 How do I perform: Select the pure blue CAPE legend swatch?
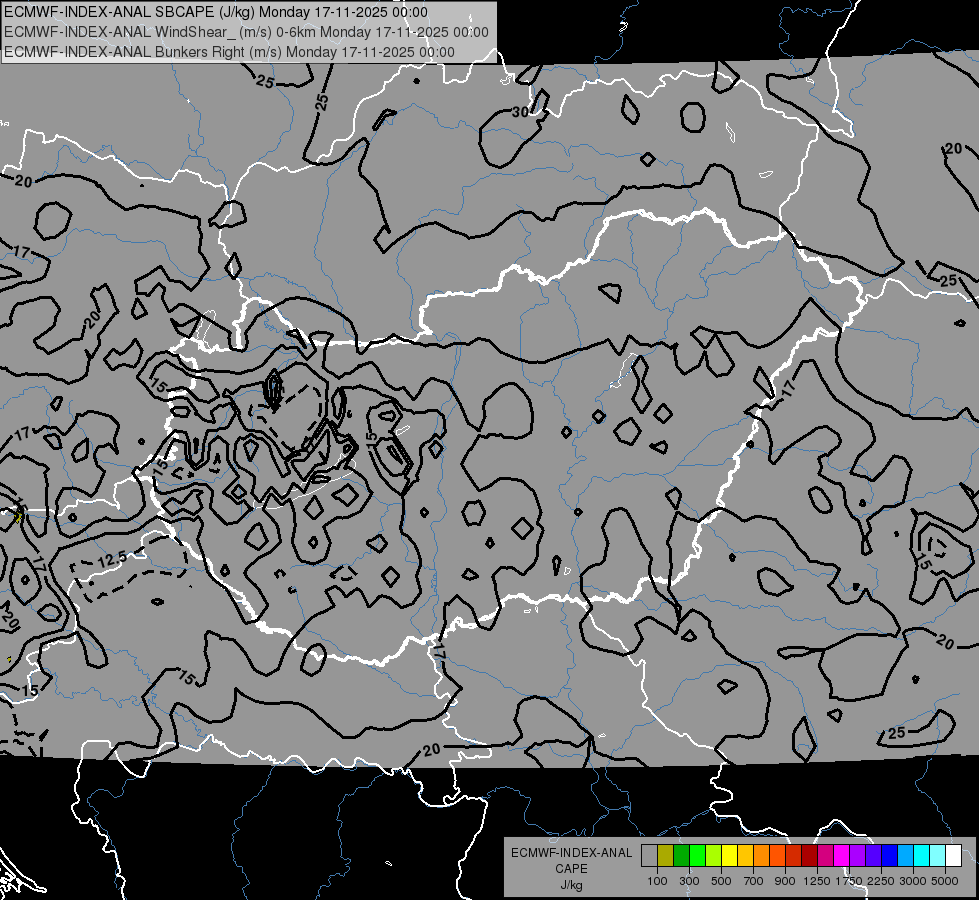[890, 855]
